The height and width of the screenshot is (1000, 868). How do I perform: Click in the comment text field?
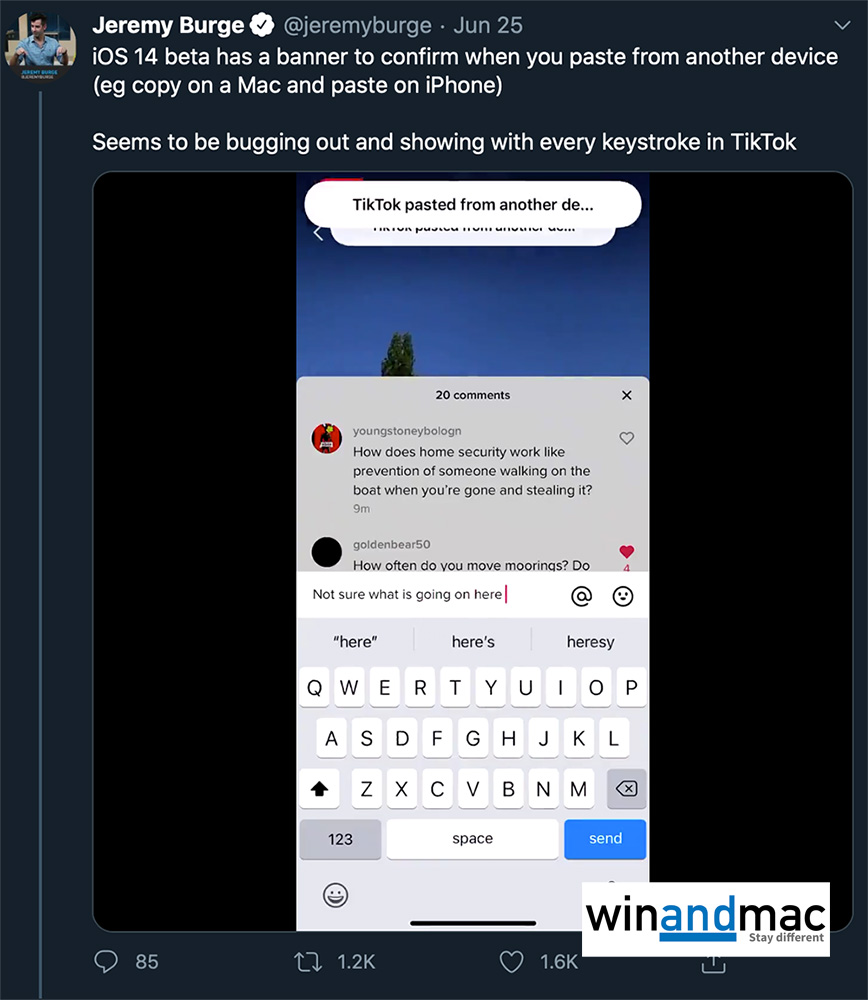click(434, 594)
